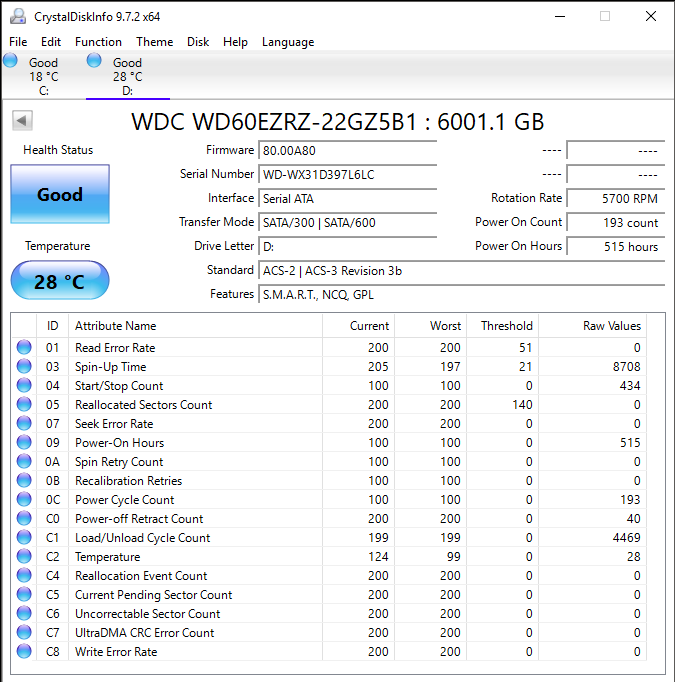The width and height of the screenshot is (675, 682).
Task: Click the Health Status label
Action: [x=58, y=150]
